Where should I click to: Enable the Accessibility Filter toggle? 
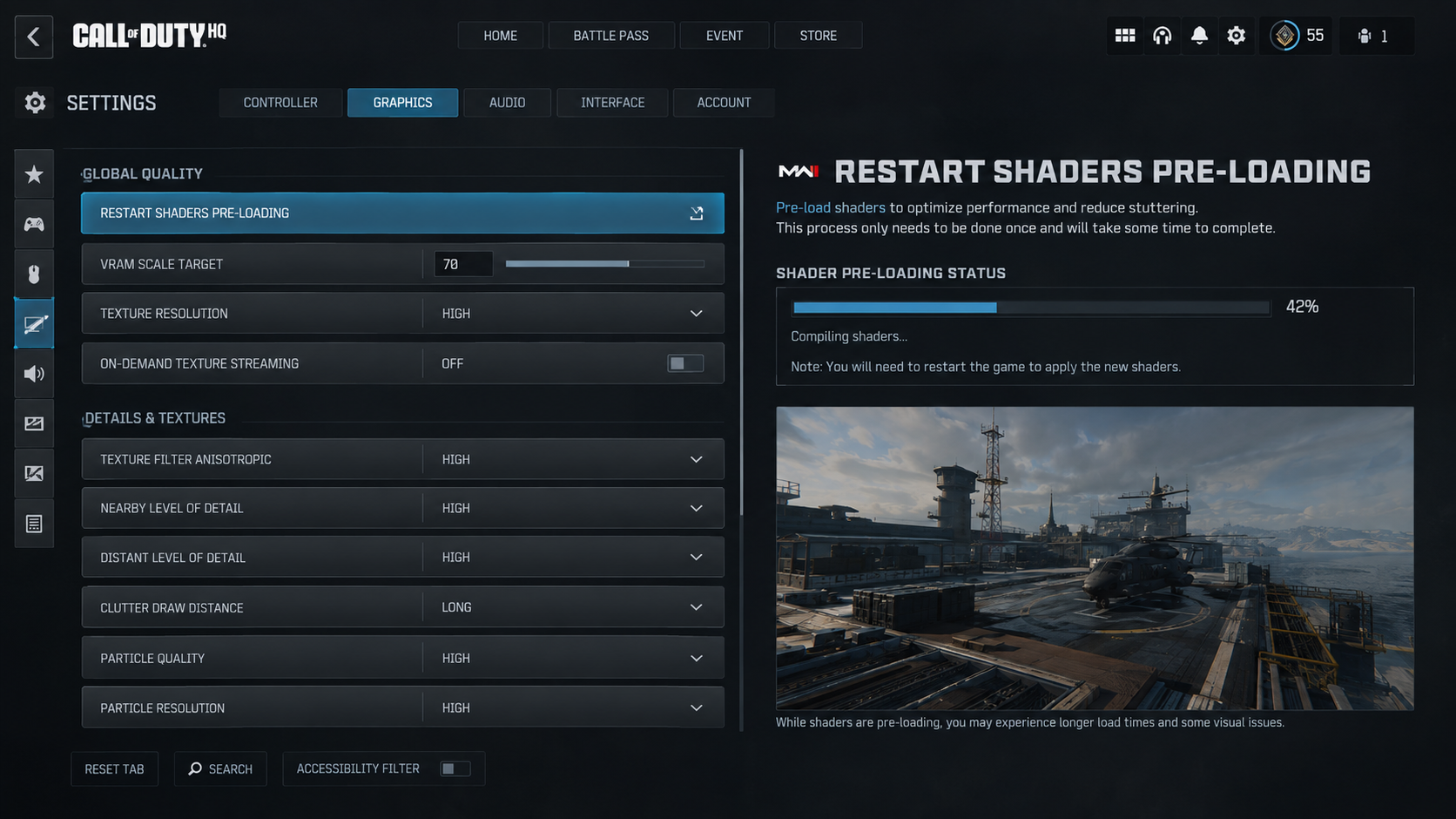455,768
